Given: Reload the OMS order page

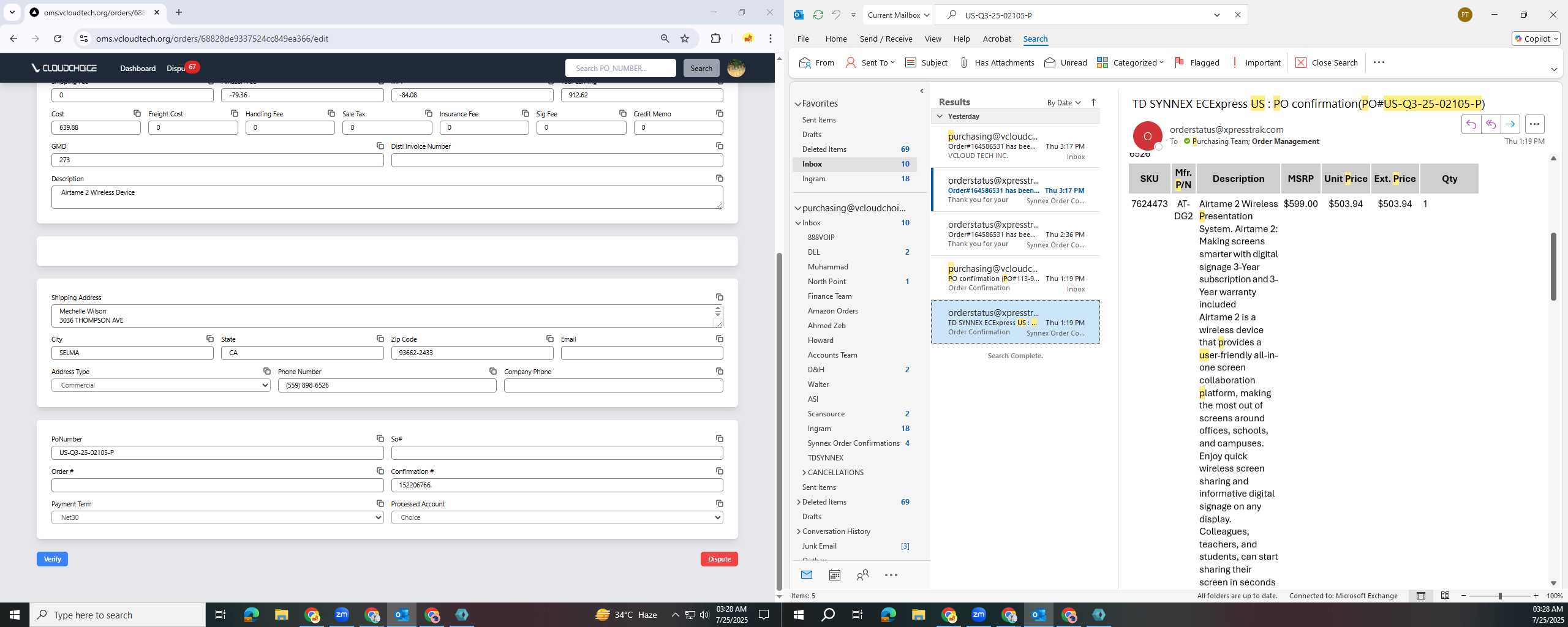Looking at the screenshot, I should [x=58, y=39].
